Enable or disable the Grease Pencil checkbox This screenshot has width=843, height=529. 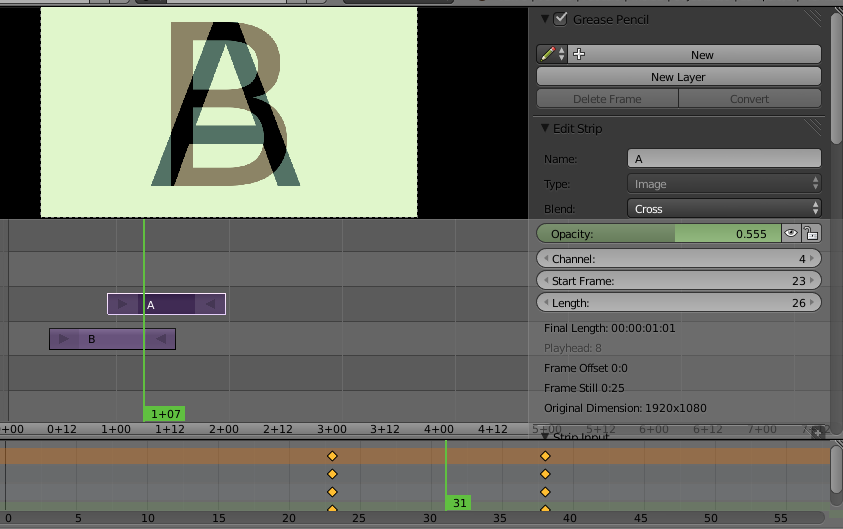point(560,19)
